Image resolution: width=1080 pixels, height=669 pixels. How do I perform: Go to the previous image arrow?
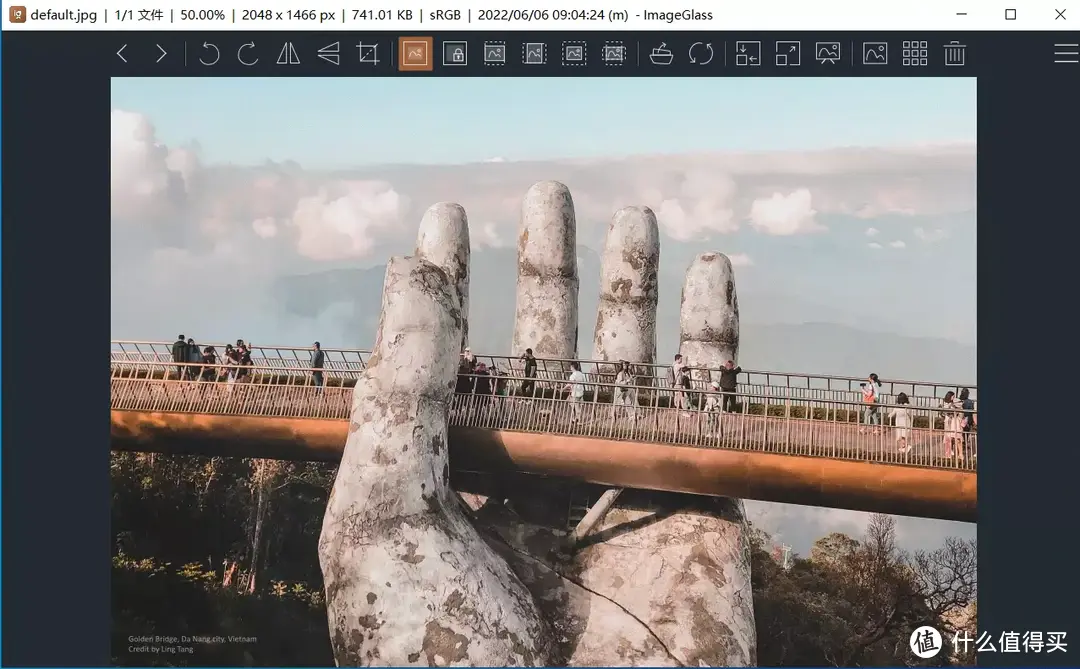click(122, 54)
